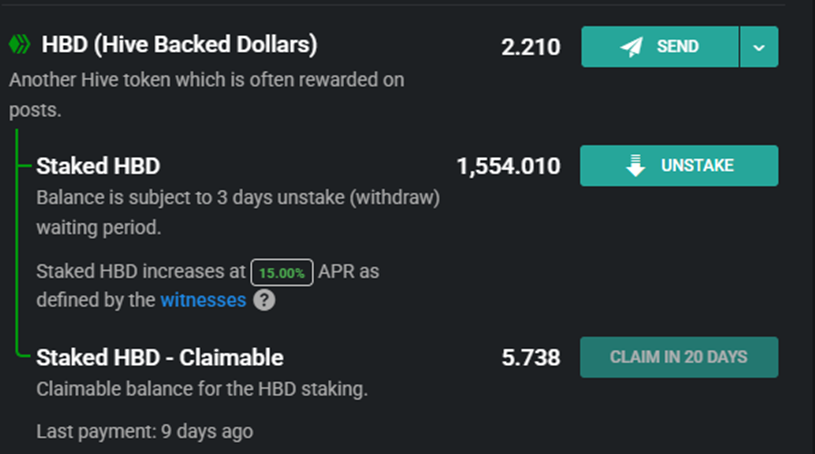Click the 1,554.010 staked balance
The width and height of the screenshot is (815, 454).
coord(508,166)
